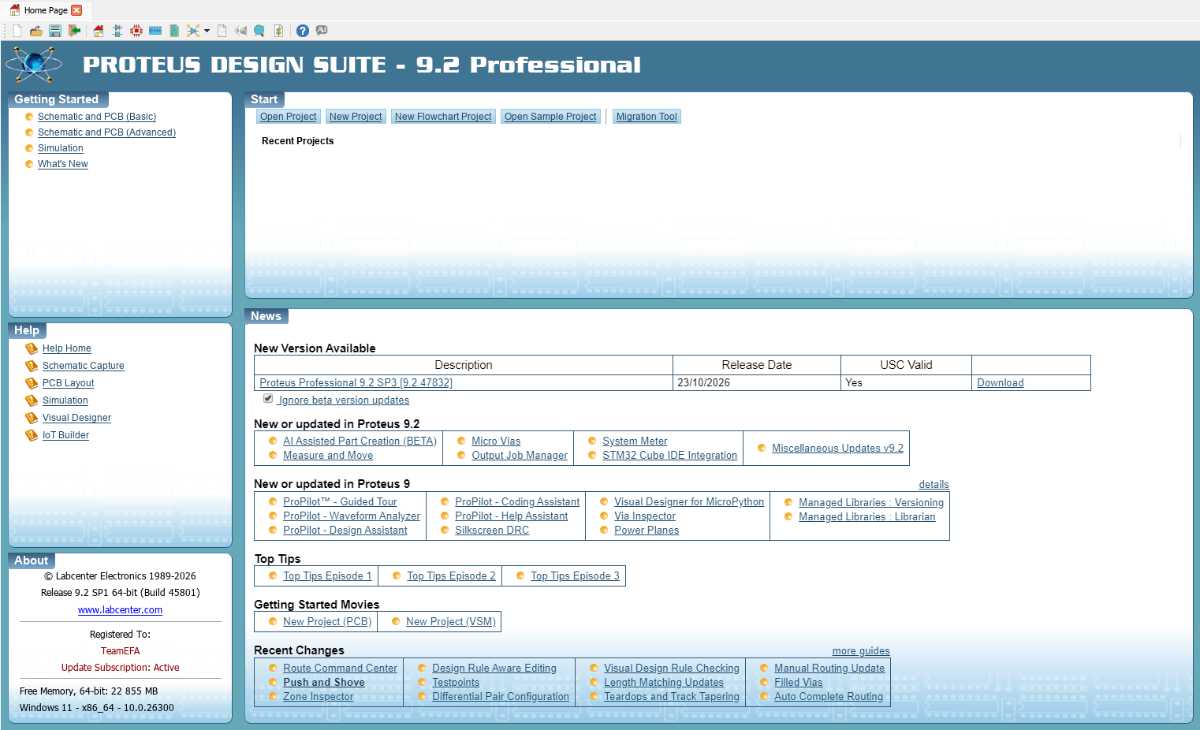Click the Open Sample Project button
The height and width of the screenshot is (730, 1200).
click(x=550, y=117)
